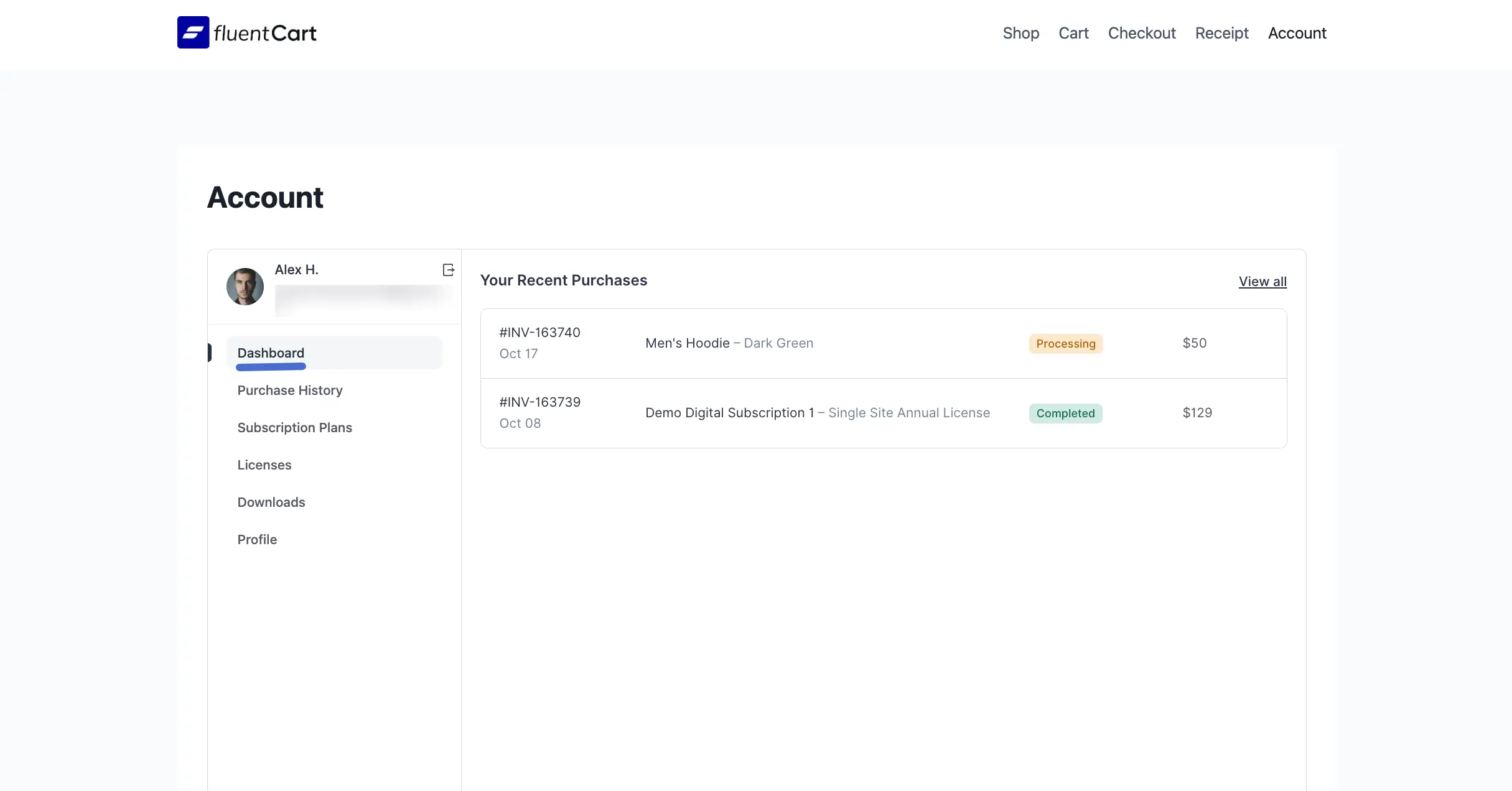The height and width of the screenshot is (791, 1512).
Task: Open the Receipt page
Action: tap(1221, 33)
